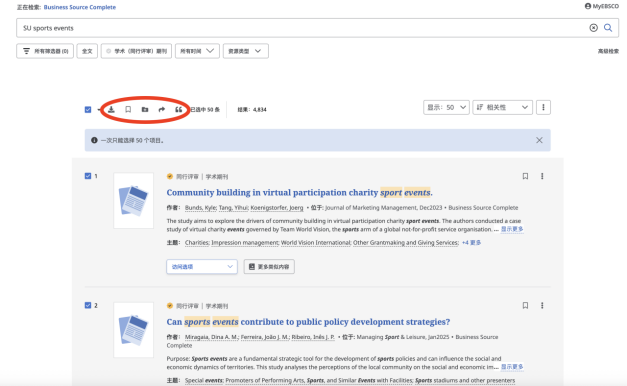Click the share arrow icon in toolbar
Viewport: 627px width, 386px height.
point(162,109)
